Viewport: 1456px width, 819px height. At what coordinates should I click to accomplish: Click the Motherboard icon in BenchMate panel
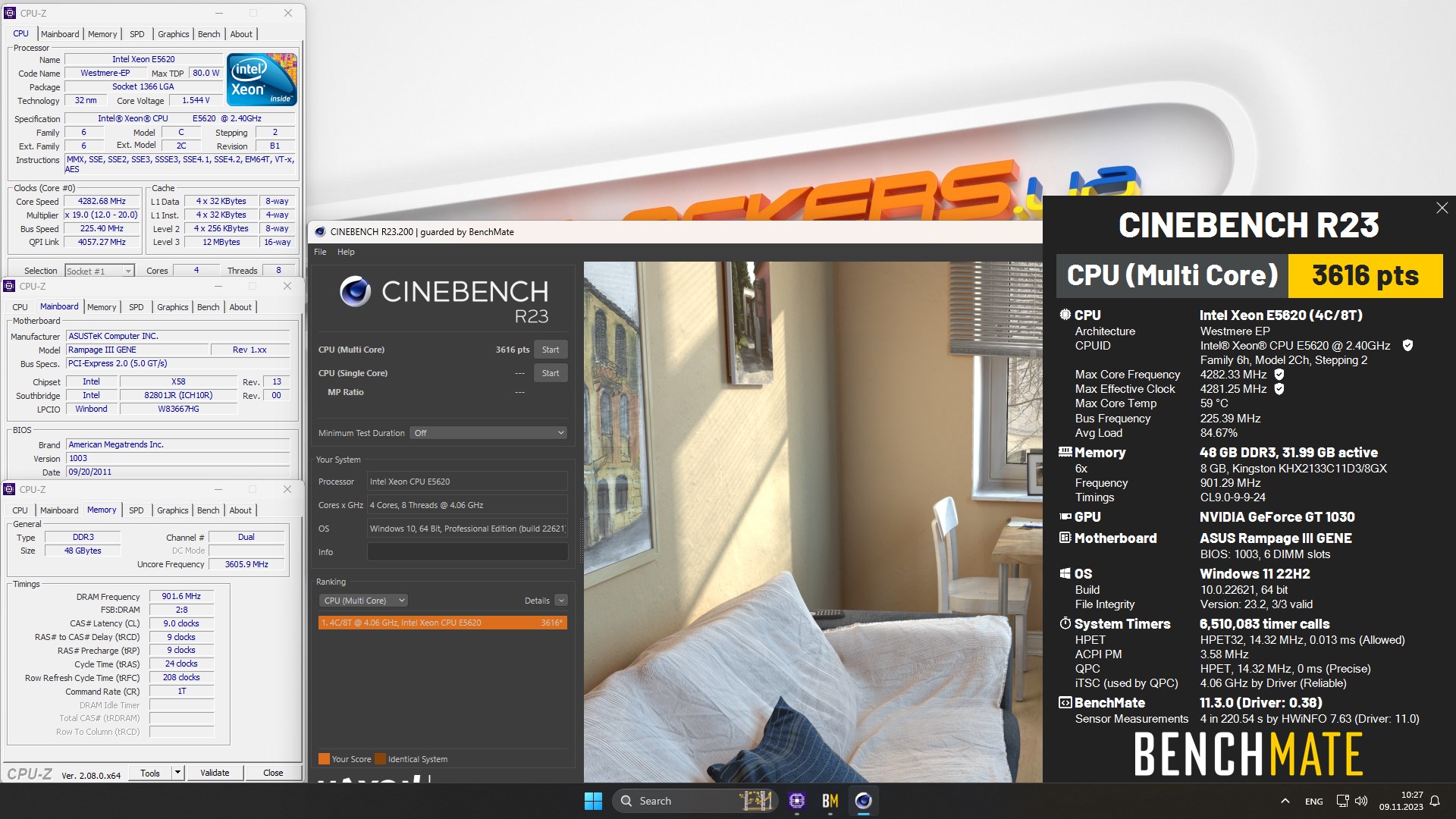click(1065, 538)
